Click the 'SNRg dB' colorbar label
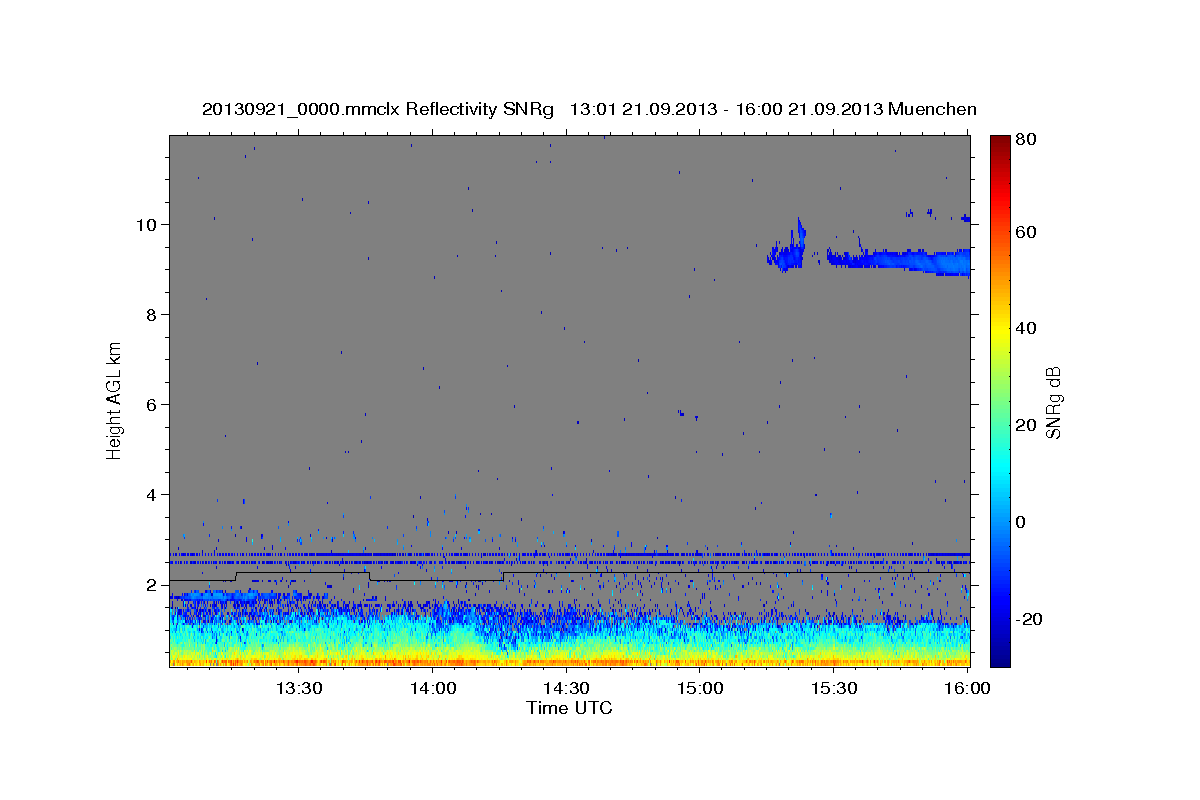 click(1054, 401)
